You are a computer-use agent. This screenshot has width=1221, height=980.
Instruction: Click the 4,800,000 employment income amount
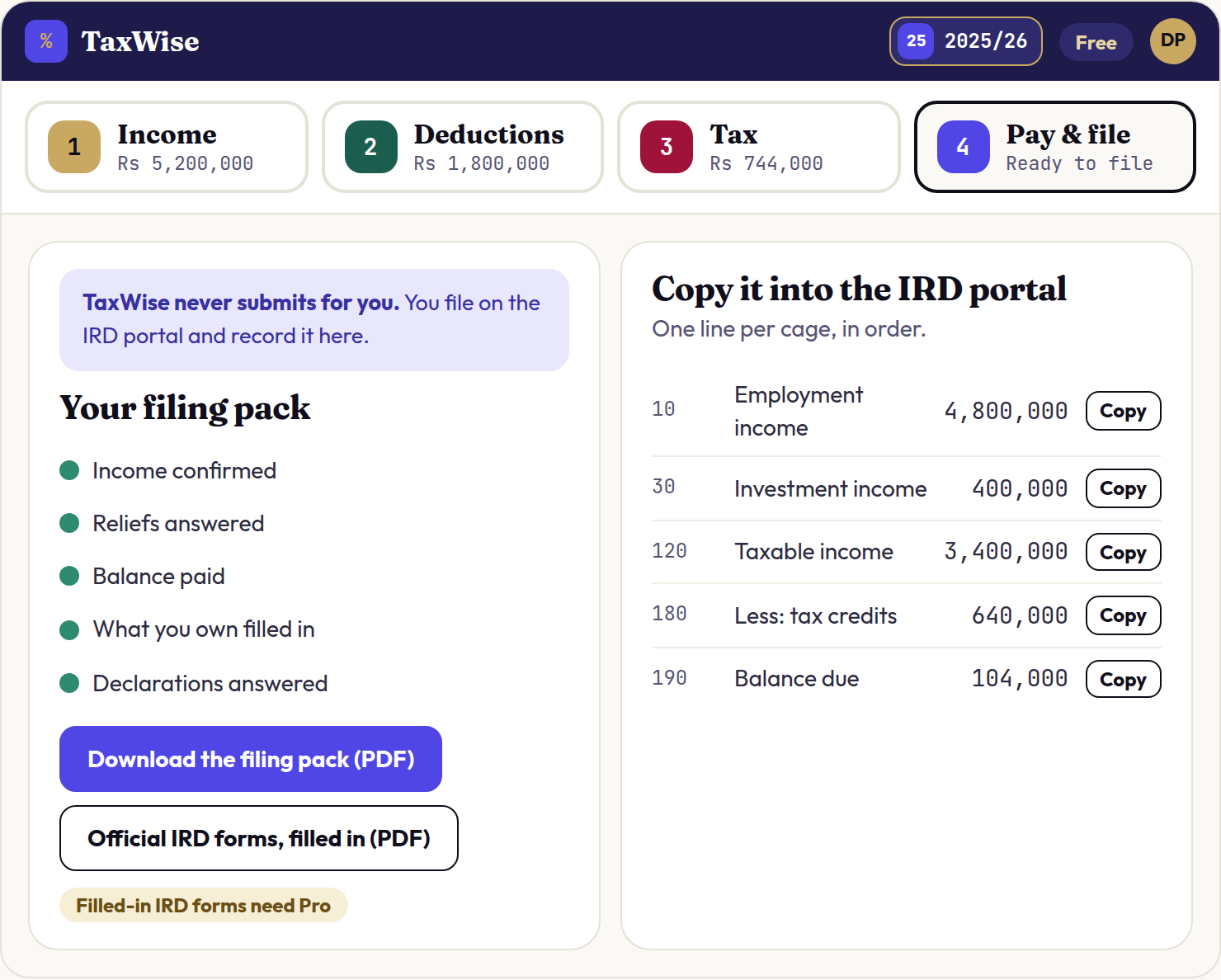pos(1006,411)
